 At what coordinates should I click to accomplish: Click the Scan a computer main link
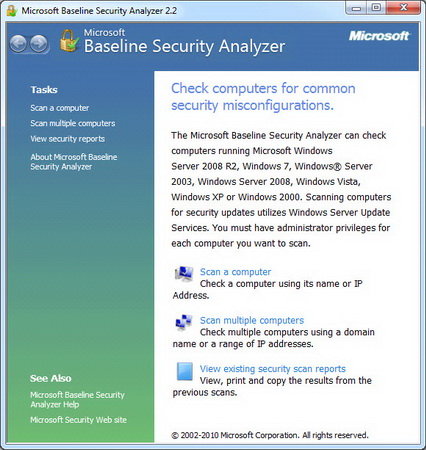click(x=235, y=272)
